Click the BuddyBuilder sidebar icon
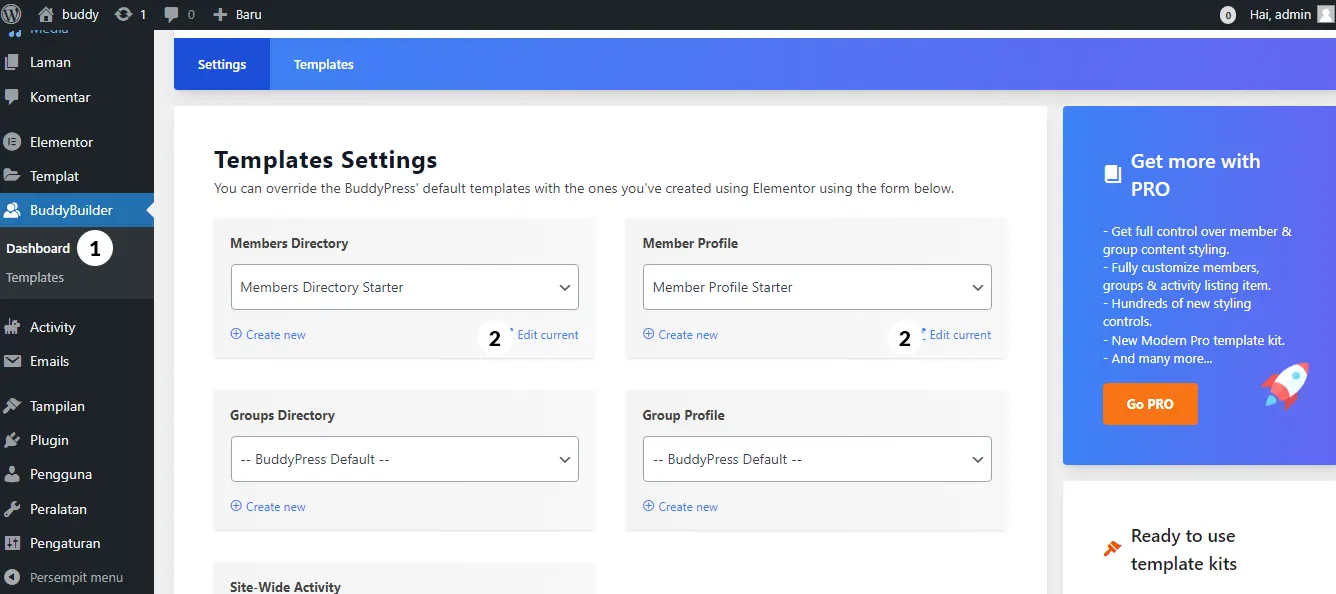 tap(12, 210)
